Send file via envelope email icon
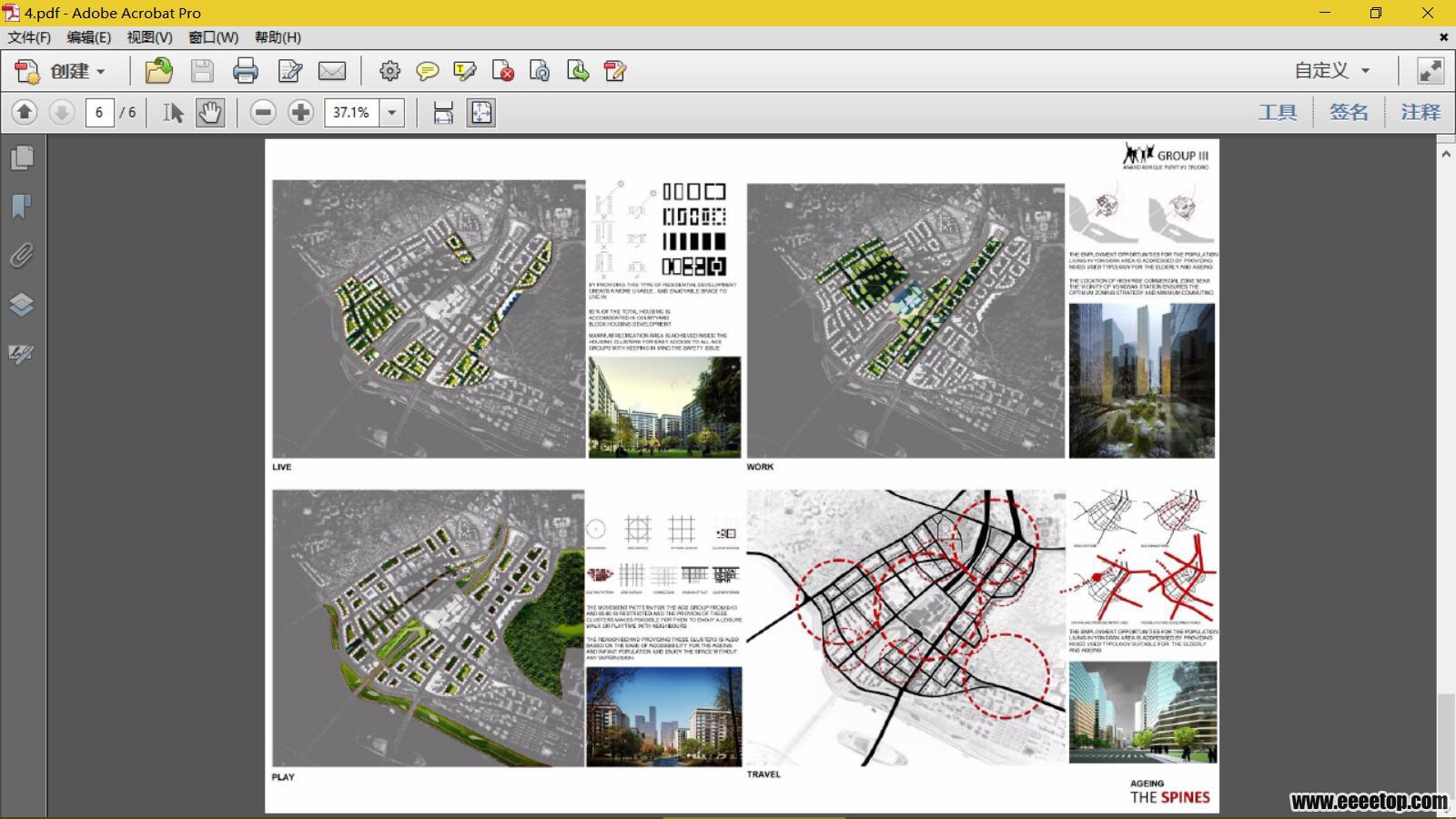This screenshot has height=819, width=1456. coord(332,71)
